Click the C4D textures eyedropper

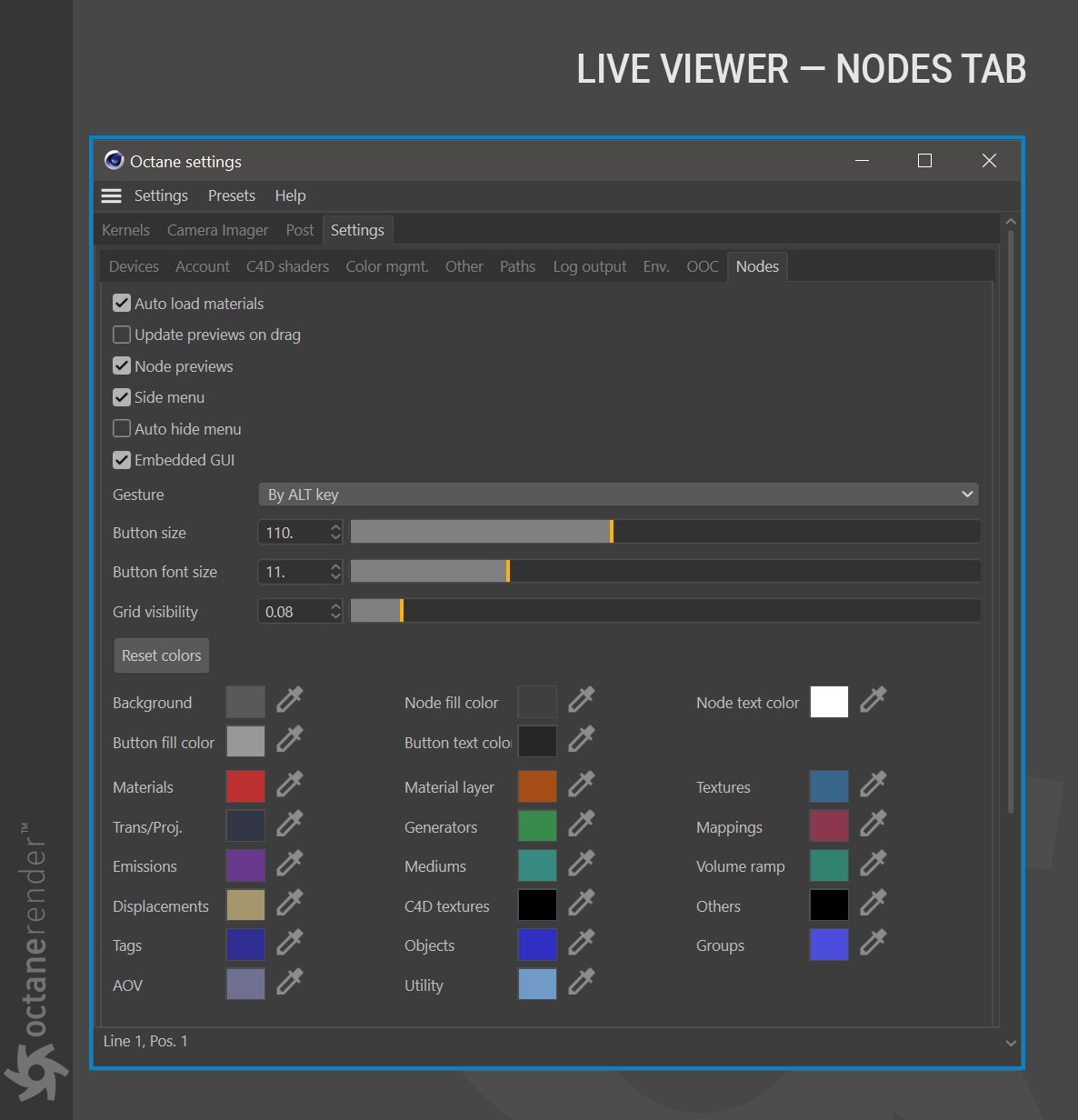click(581, 904)
